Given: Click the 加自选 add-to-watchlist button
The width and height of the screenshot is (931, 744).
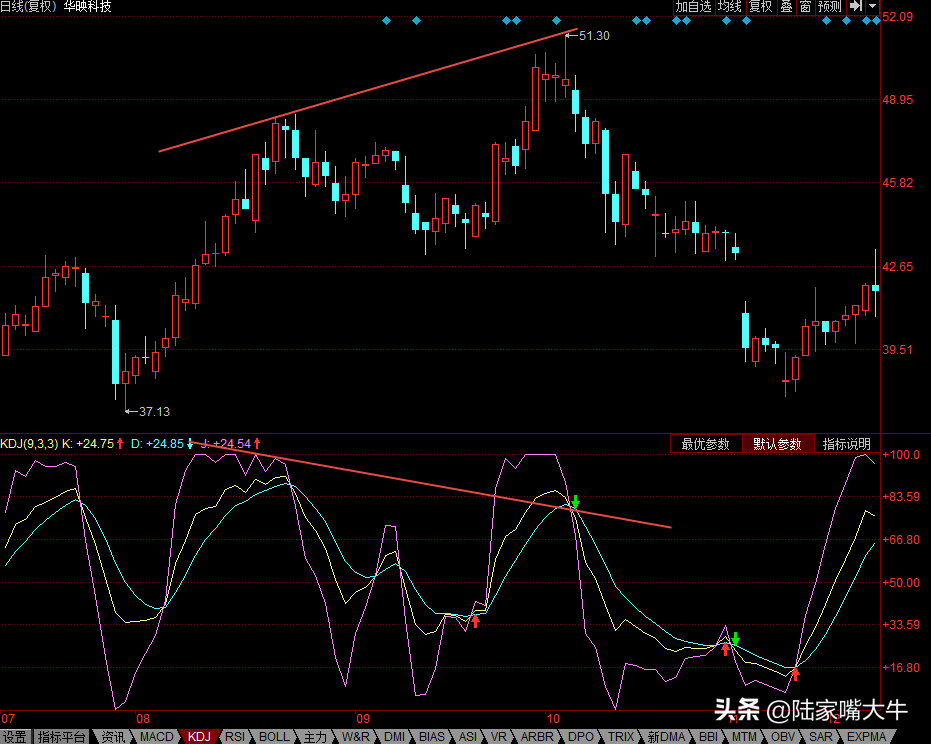Looking at the screenshot, I should tap(693, 7).
